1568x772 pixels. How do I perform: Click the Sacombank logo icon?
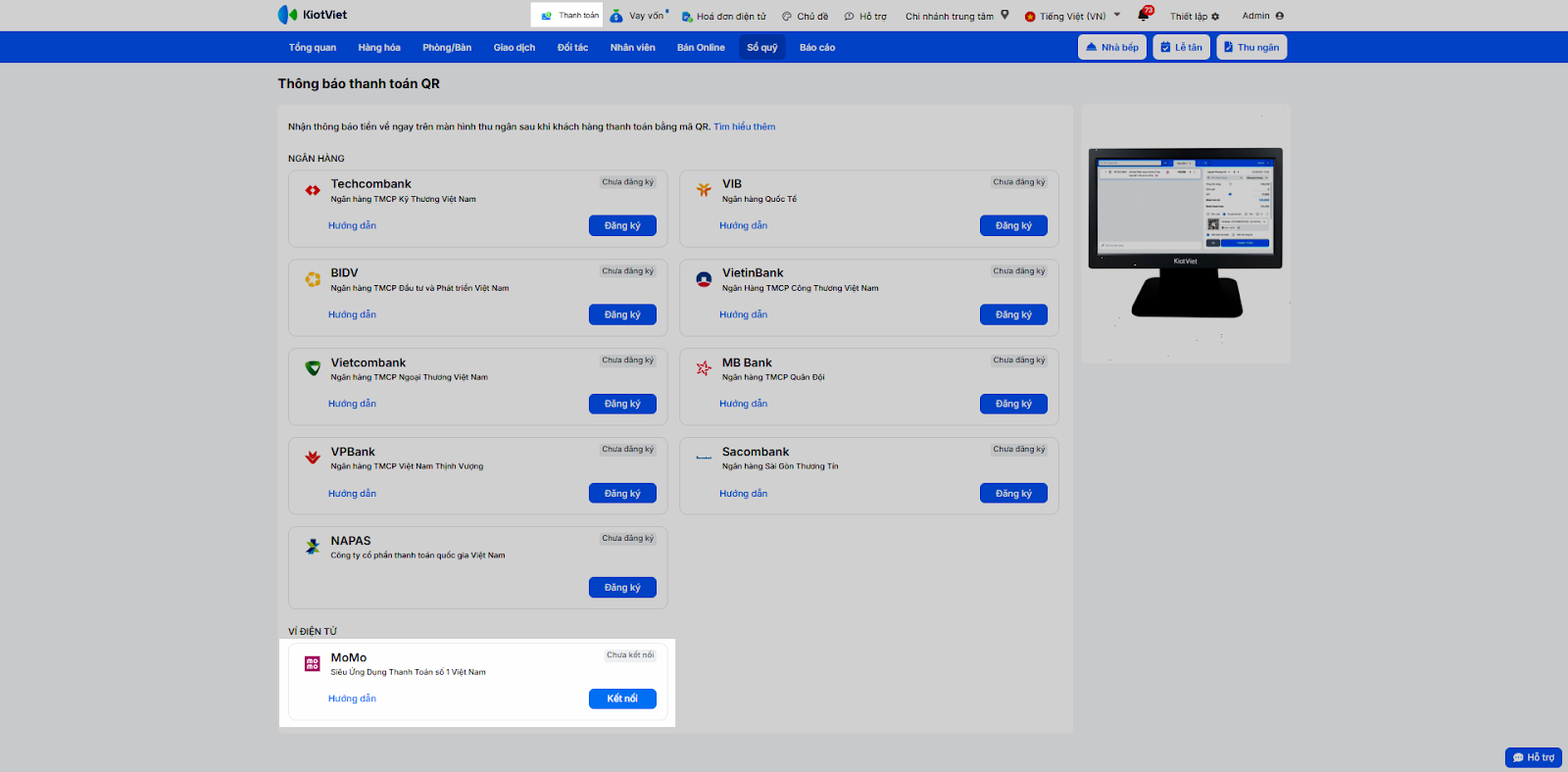704,458
